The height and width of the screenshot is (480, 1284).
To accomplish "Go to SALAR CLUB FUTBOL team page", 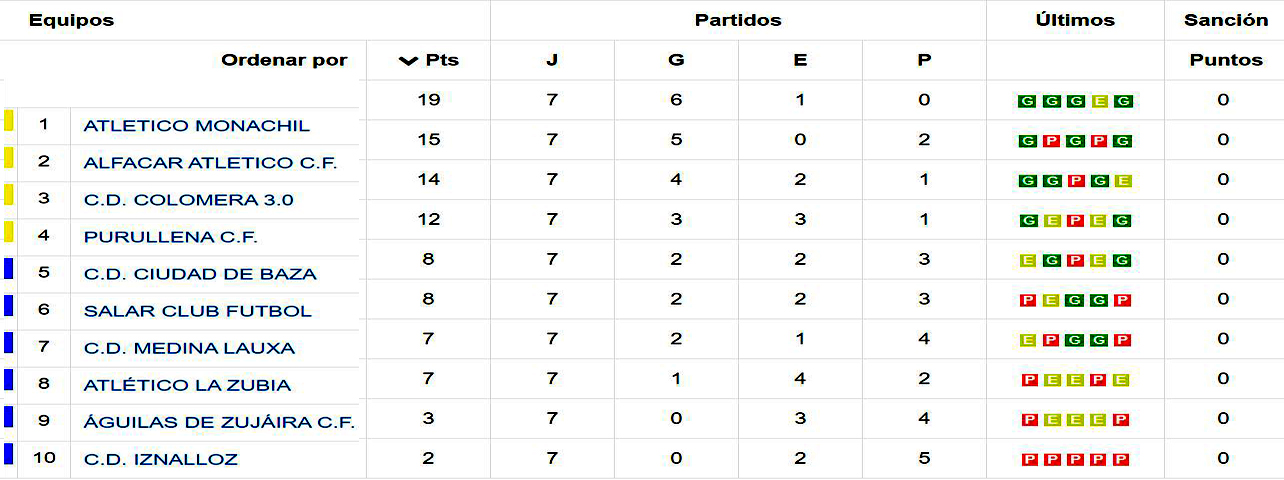I will 198,311.
